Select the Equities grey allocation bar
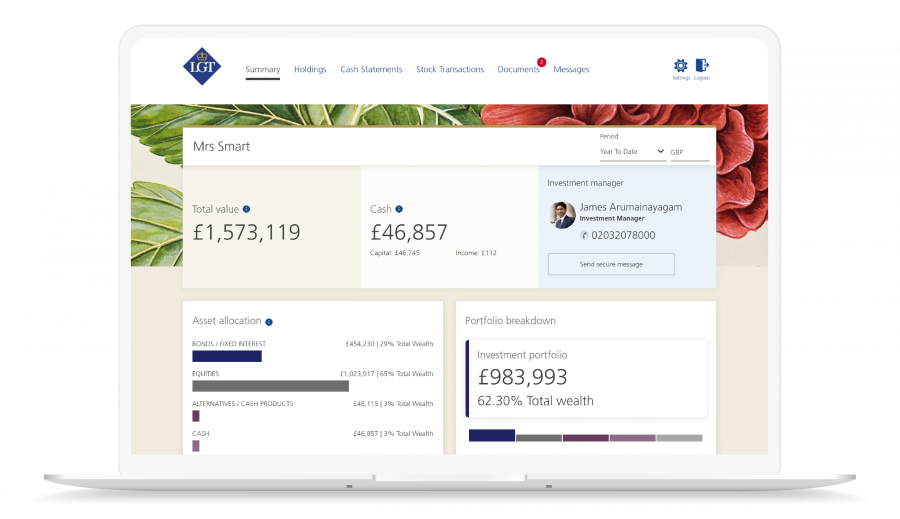Screen dimensions: 900x519 click(x=270, y=385)
